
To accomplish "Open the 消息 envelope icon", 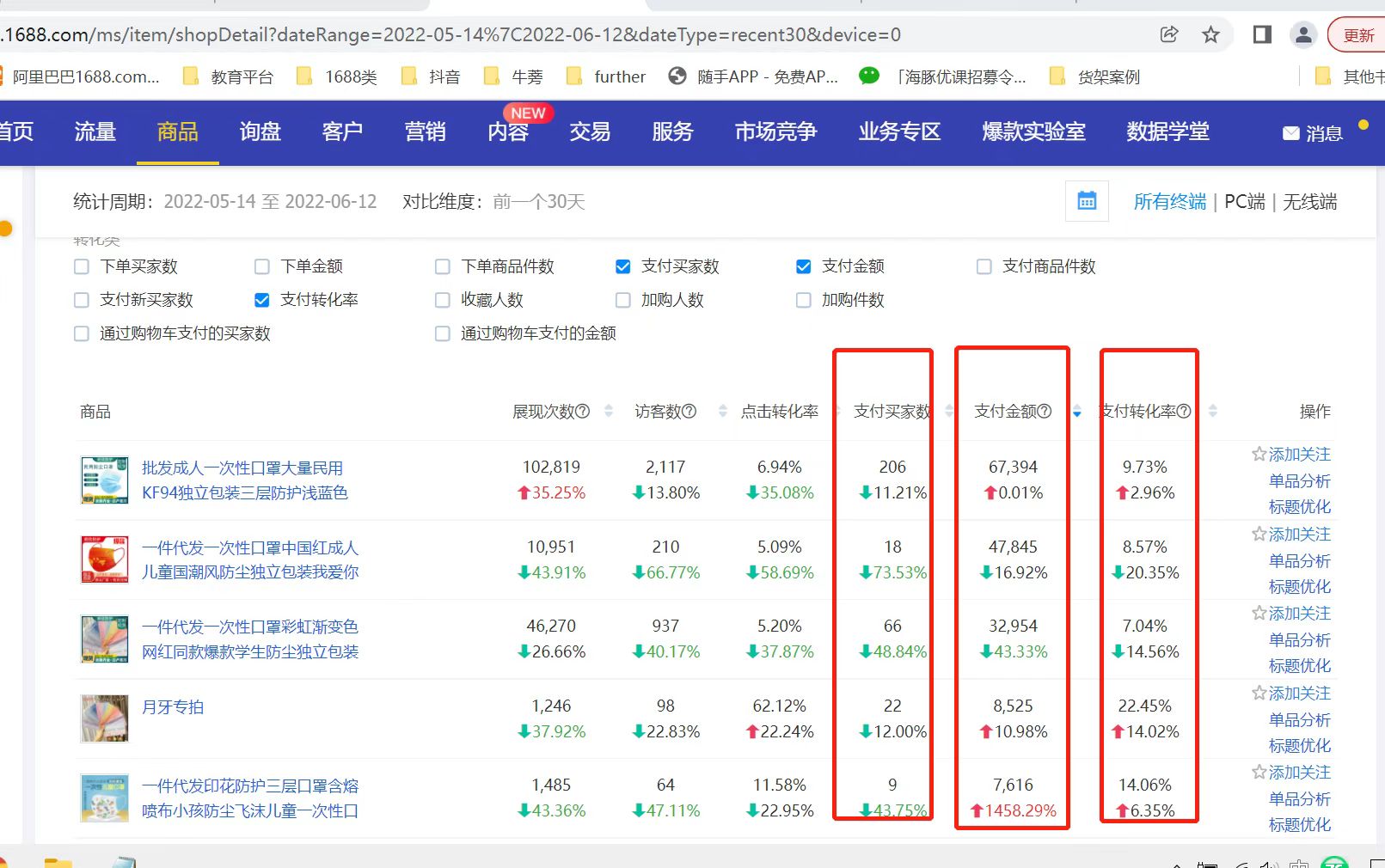I will [x=1290, y=133].
